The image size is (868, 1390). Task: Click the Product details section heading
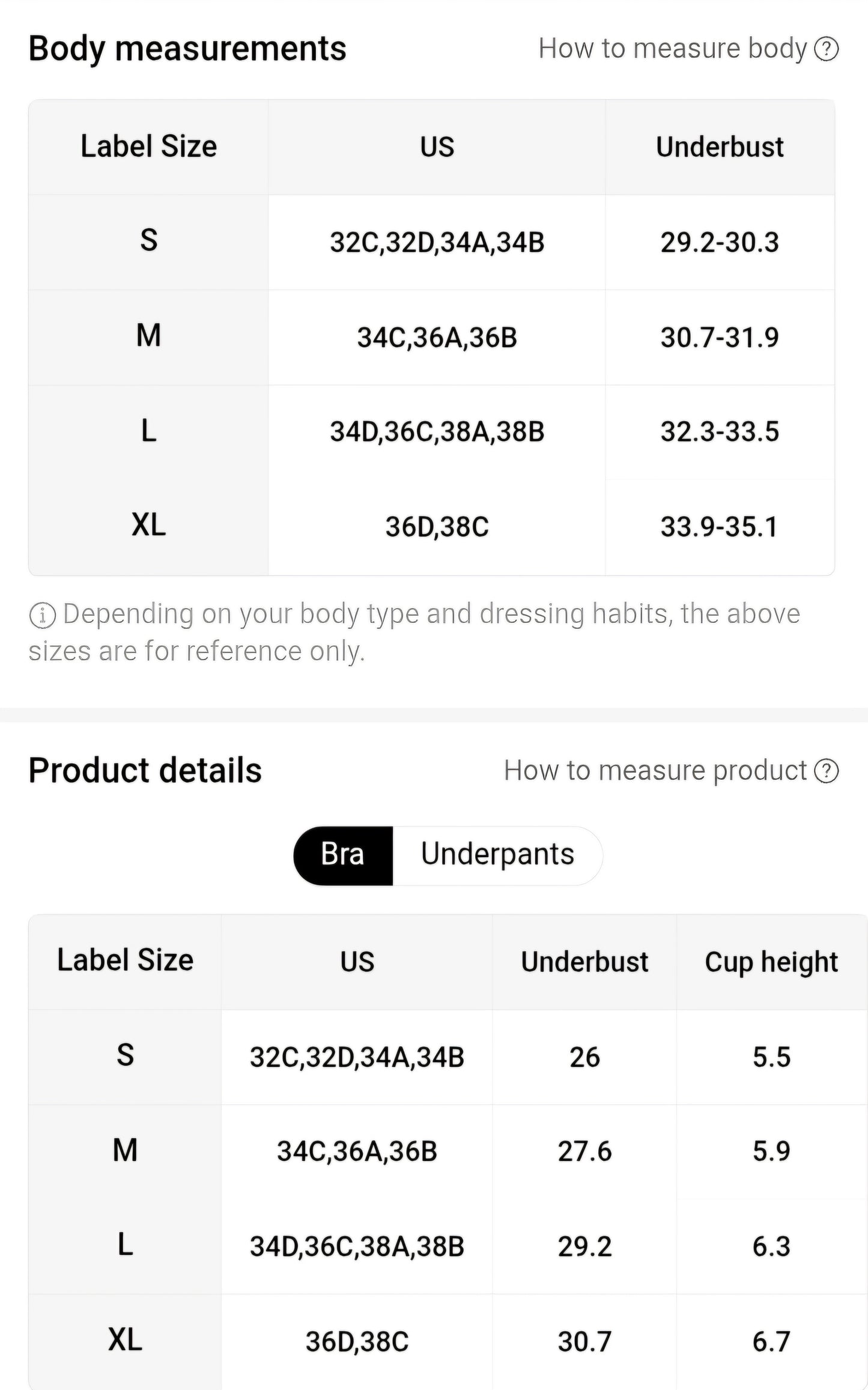pyautogui.click(x=145, y=771)
